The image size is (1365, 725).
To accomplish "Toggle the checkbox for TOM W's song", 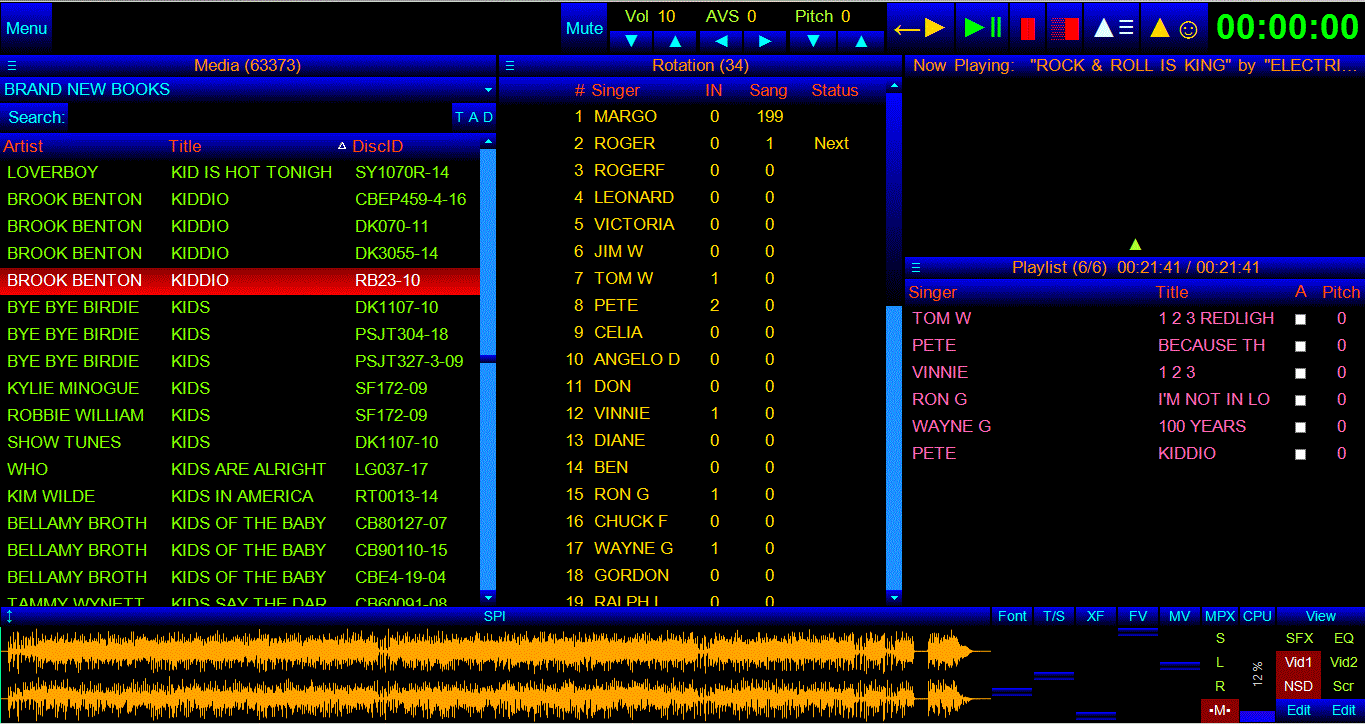I will tap(1300, 319).
